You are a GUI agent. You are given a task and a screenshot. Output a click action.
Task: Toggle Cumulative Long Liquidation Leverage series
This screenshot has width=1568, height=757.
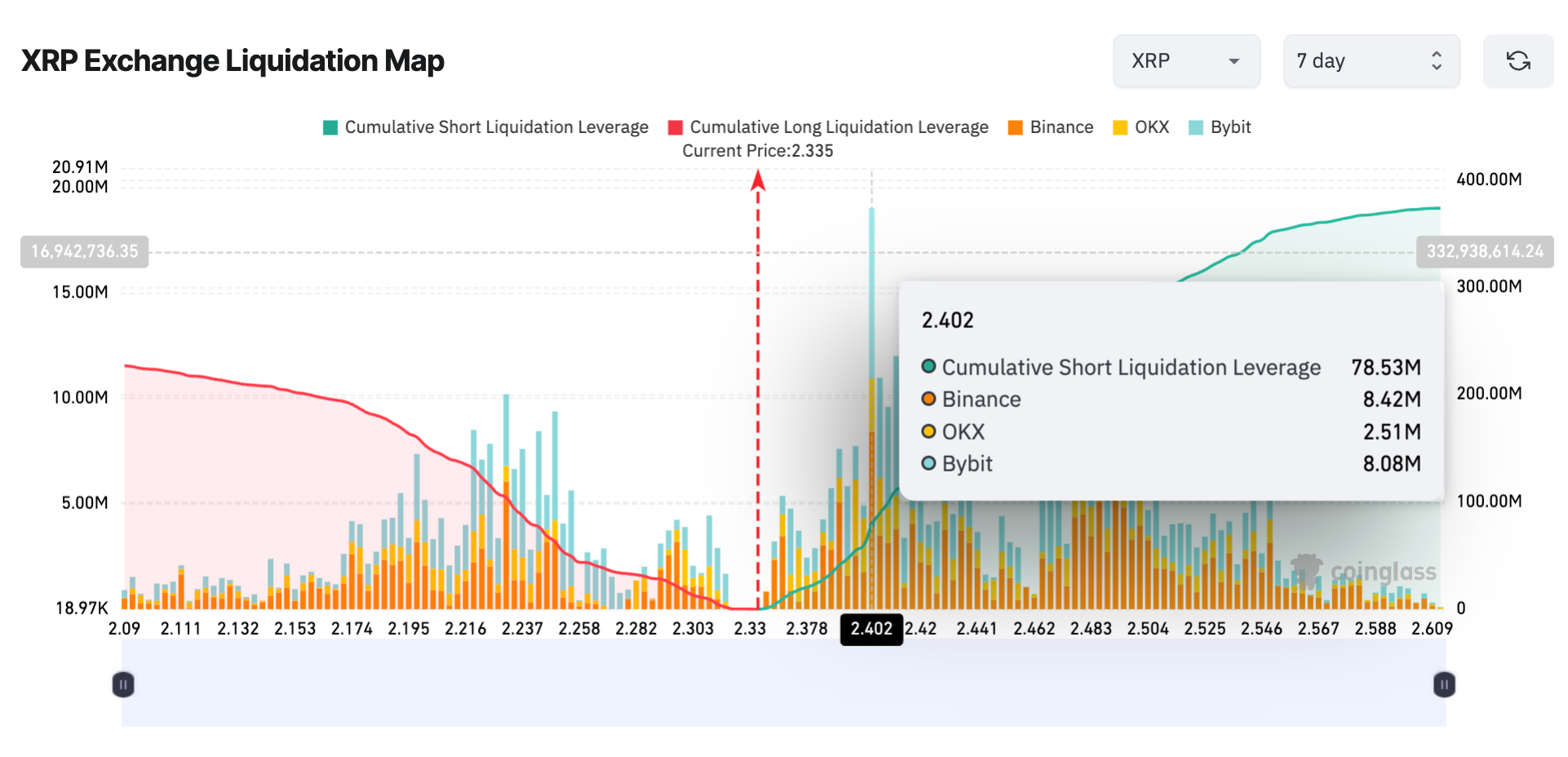point(839,127)
